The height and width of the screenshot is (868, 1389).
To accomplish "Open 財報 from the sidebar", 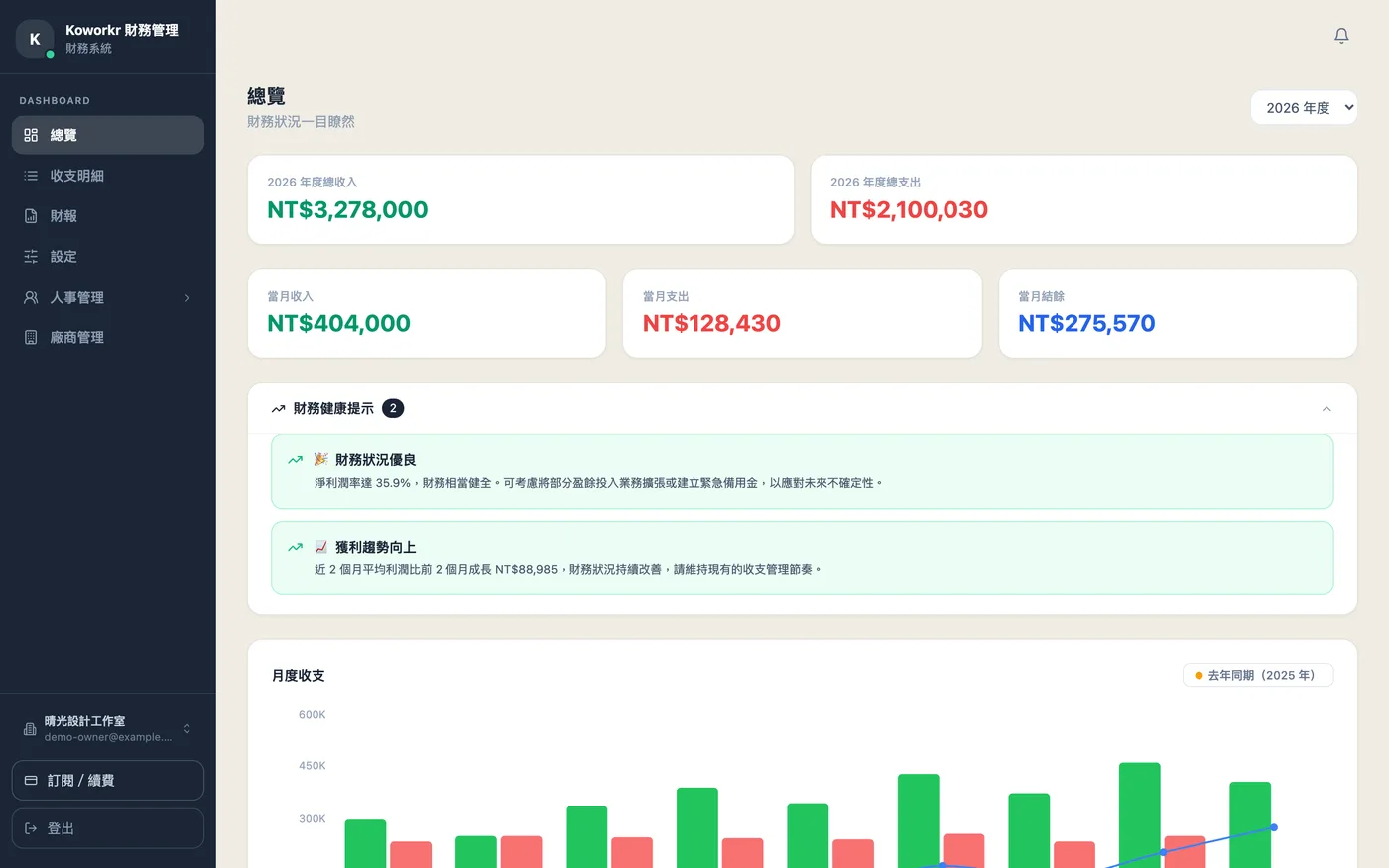I will point(108,216).
